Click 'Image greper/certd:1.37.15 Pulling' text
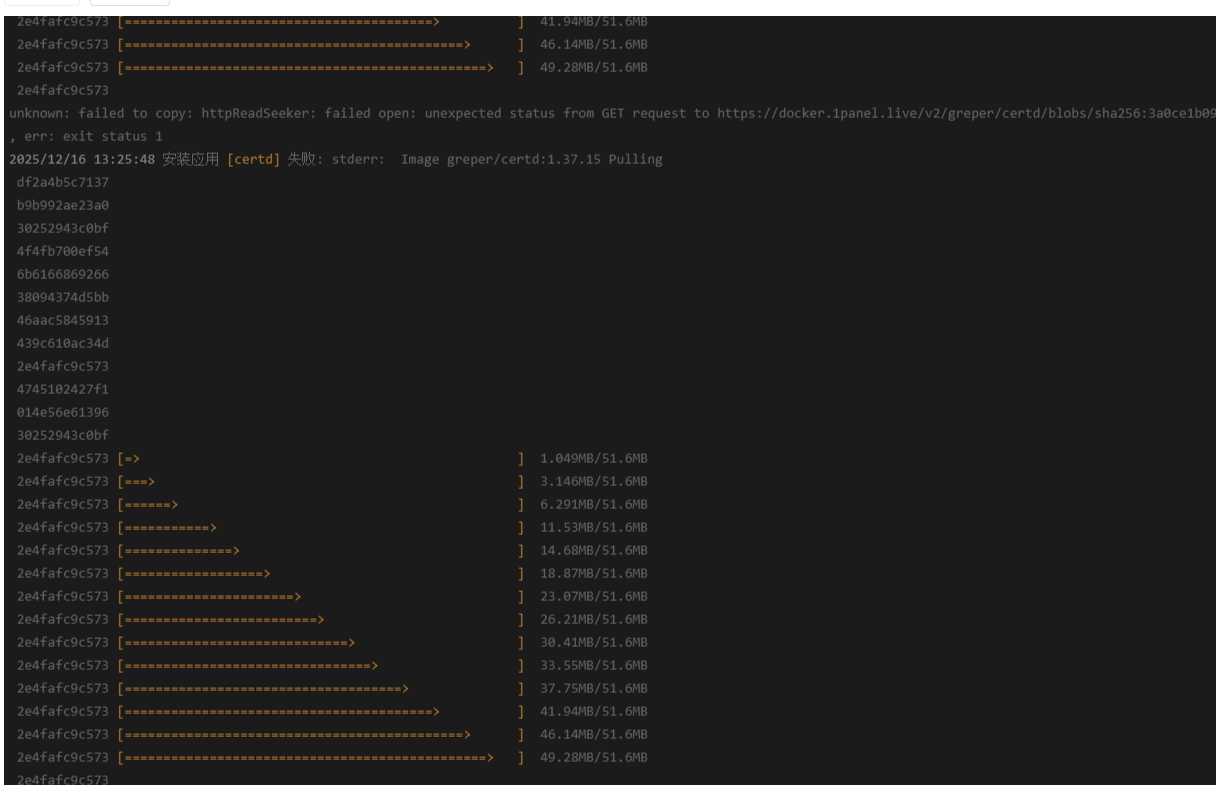1216x785 pixels. coord(531,159)
